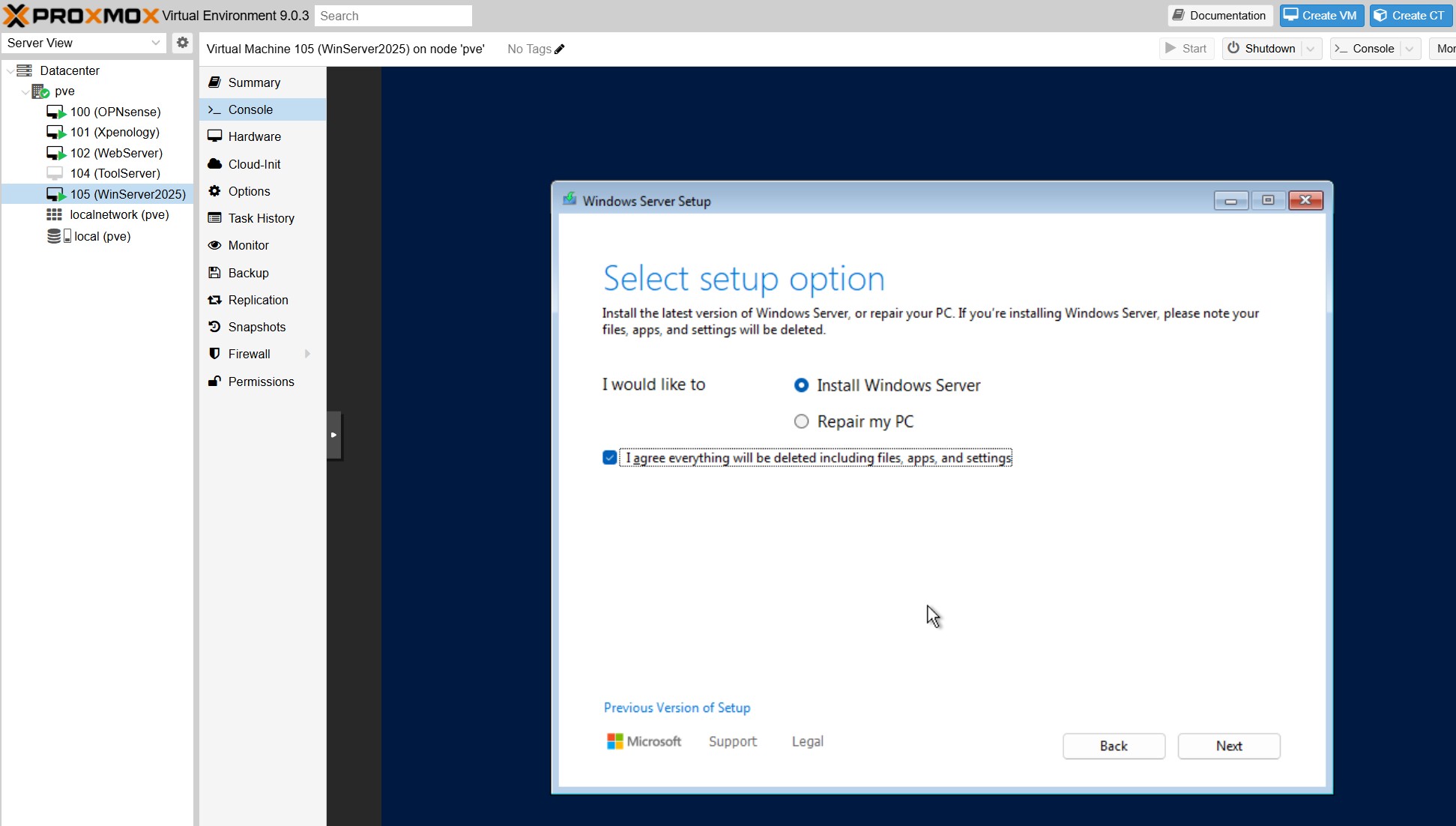The image size is (1456, 826).
Task: Expand the Firewall submenu arrow
Action: [x=307, y=354]
